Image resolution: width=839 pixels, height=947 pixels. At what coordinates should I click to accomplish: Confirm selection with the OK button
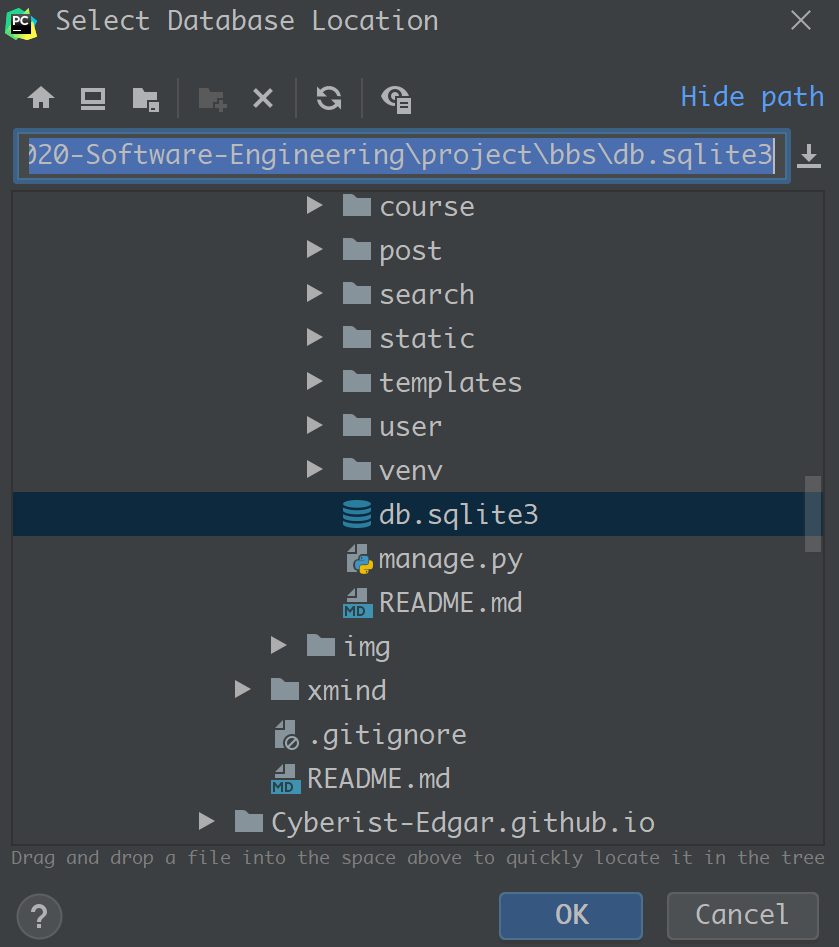570,915
